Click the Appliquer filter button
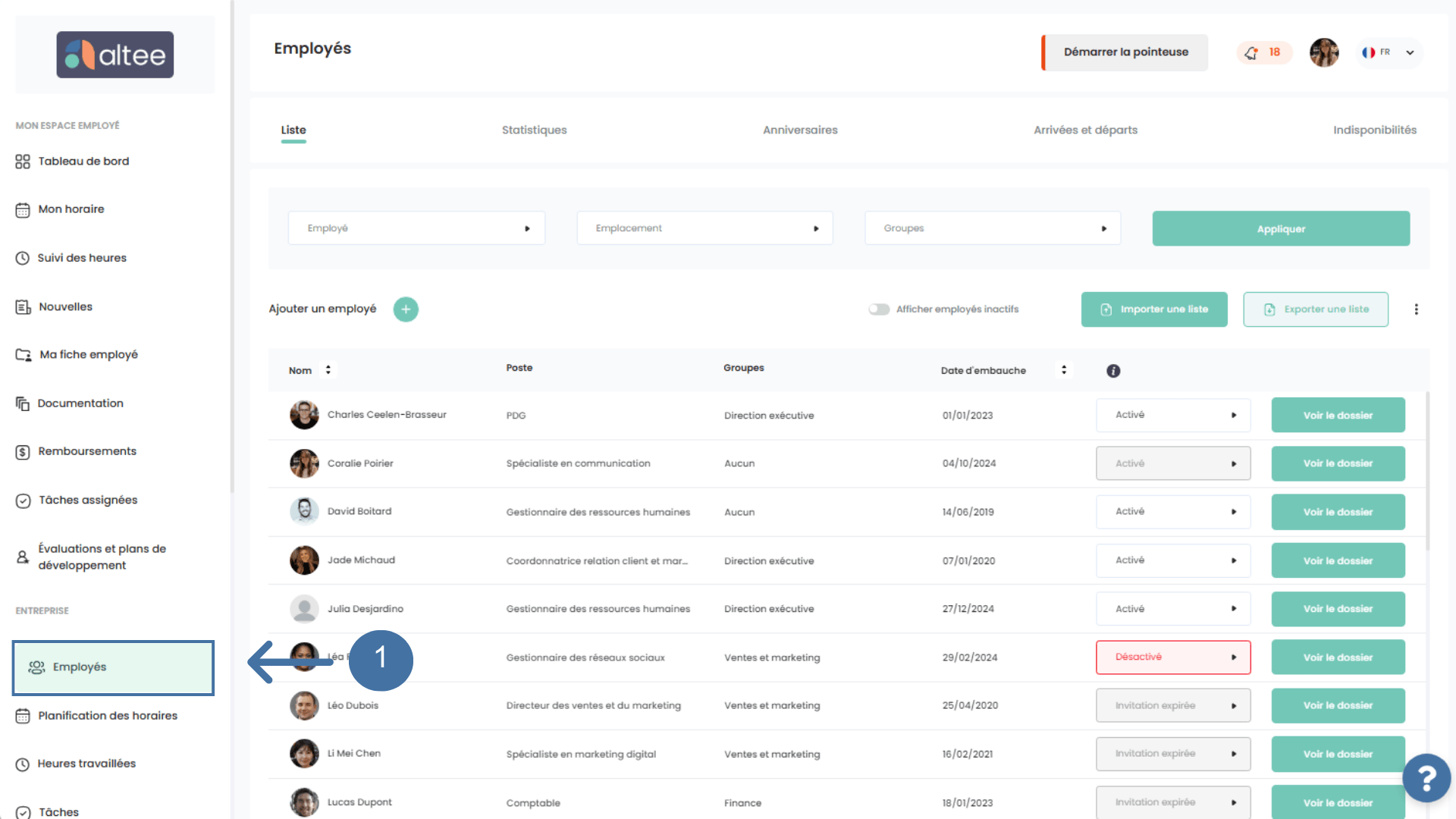Viewport: 1456px width, 819px height. 1281,228
